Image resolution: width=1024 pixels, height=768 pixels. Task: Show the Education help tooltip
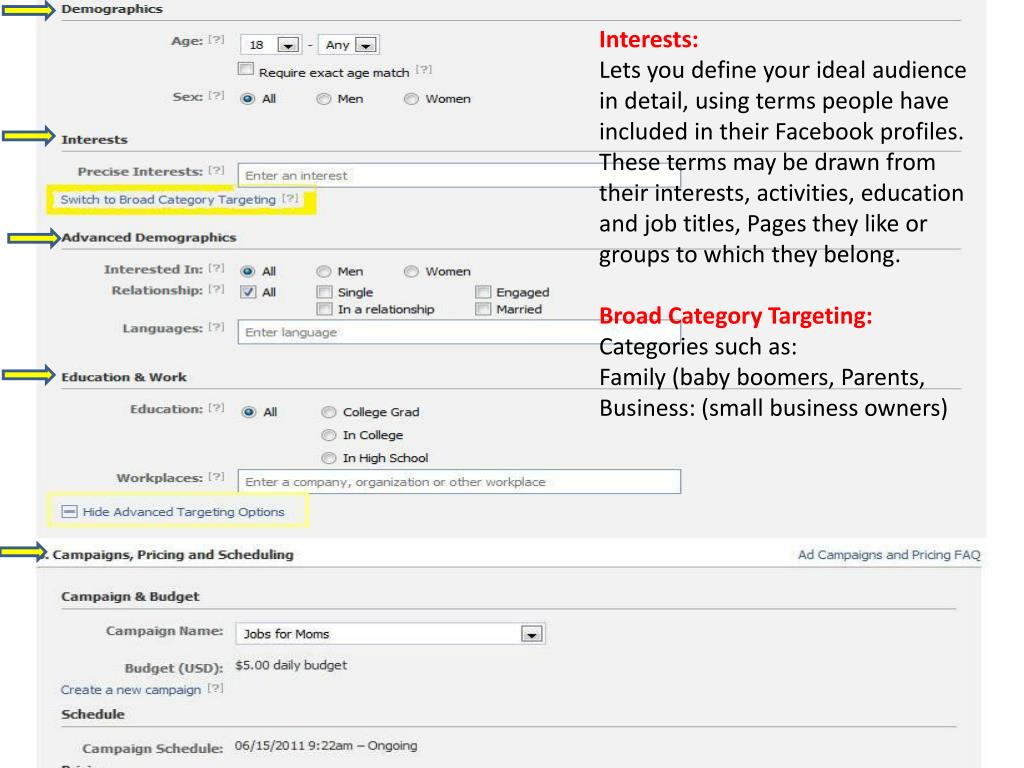click(x=216, y=408)
